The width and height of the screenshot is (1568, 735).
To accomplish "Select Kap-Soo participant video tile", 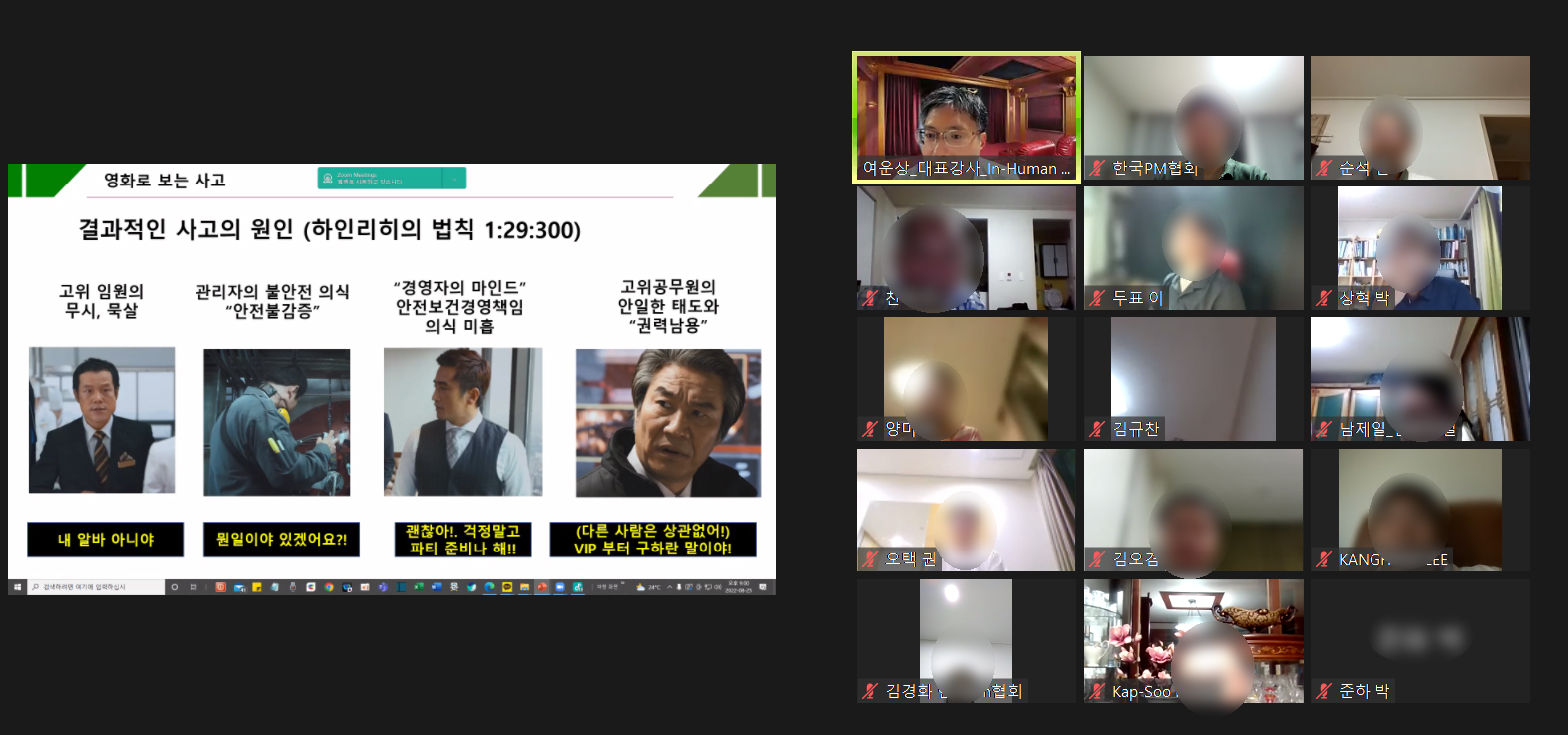I will 1194,641.
